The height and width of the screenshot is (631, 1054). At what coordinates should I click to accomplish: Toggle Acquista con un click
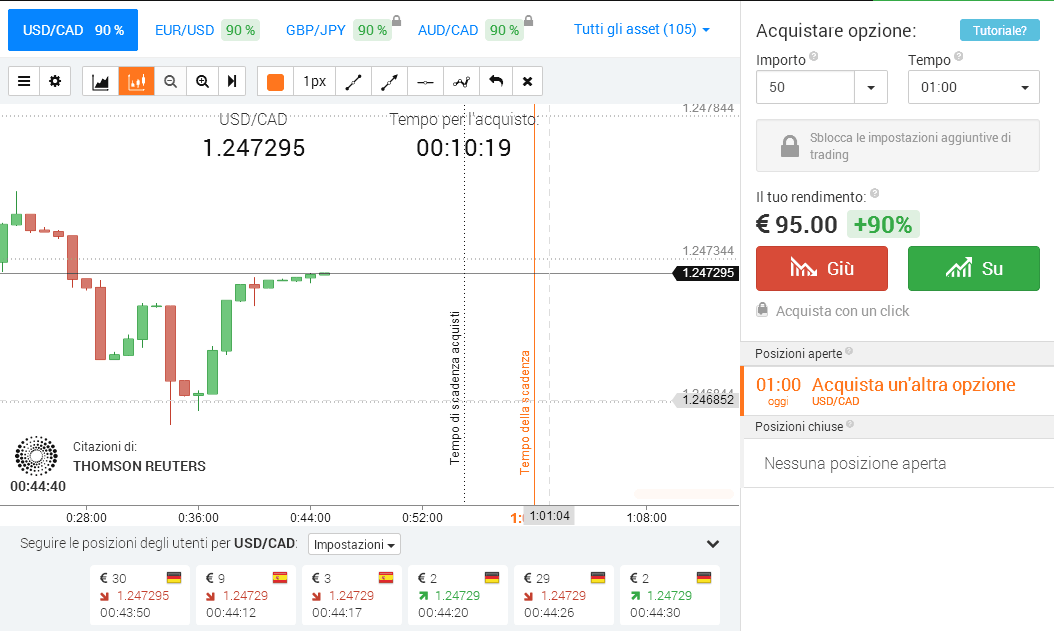pyautogui.click(x=833, y=310)
